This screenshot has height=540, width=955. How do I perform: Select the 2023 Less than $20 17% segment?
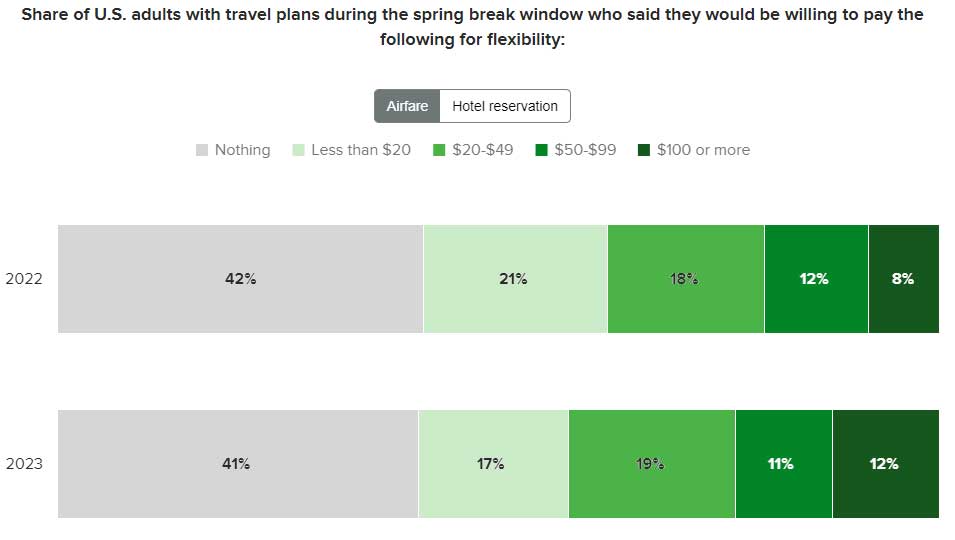[492, 464]
